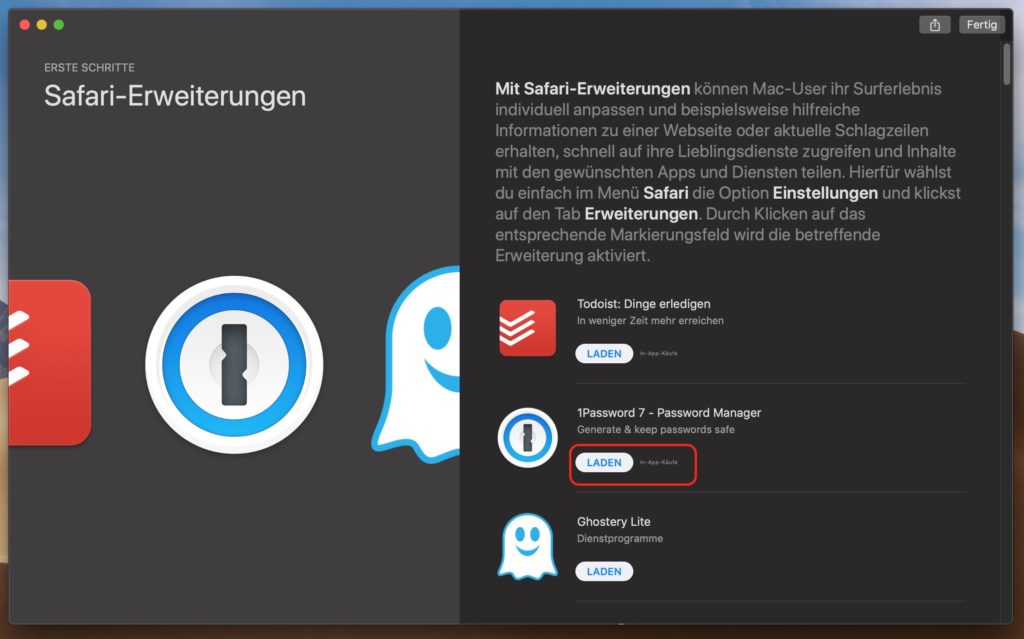Click In-App-Käufe note beside 1Password
1024x639 pixels.
(x=658, y=463)
